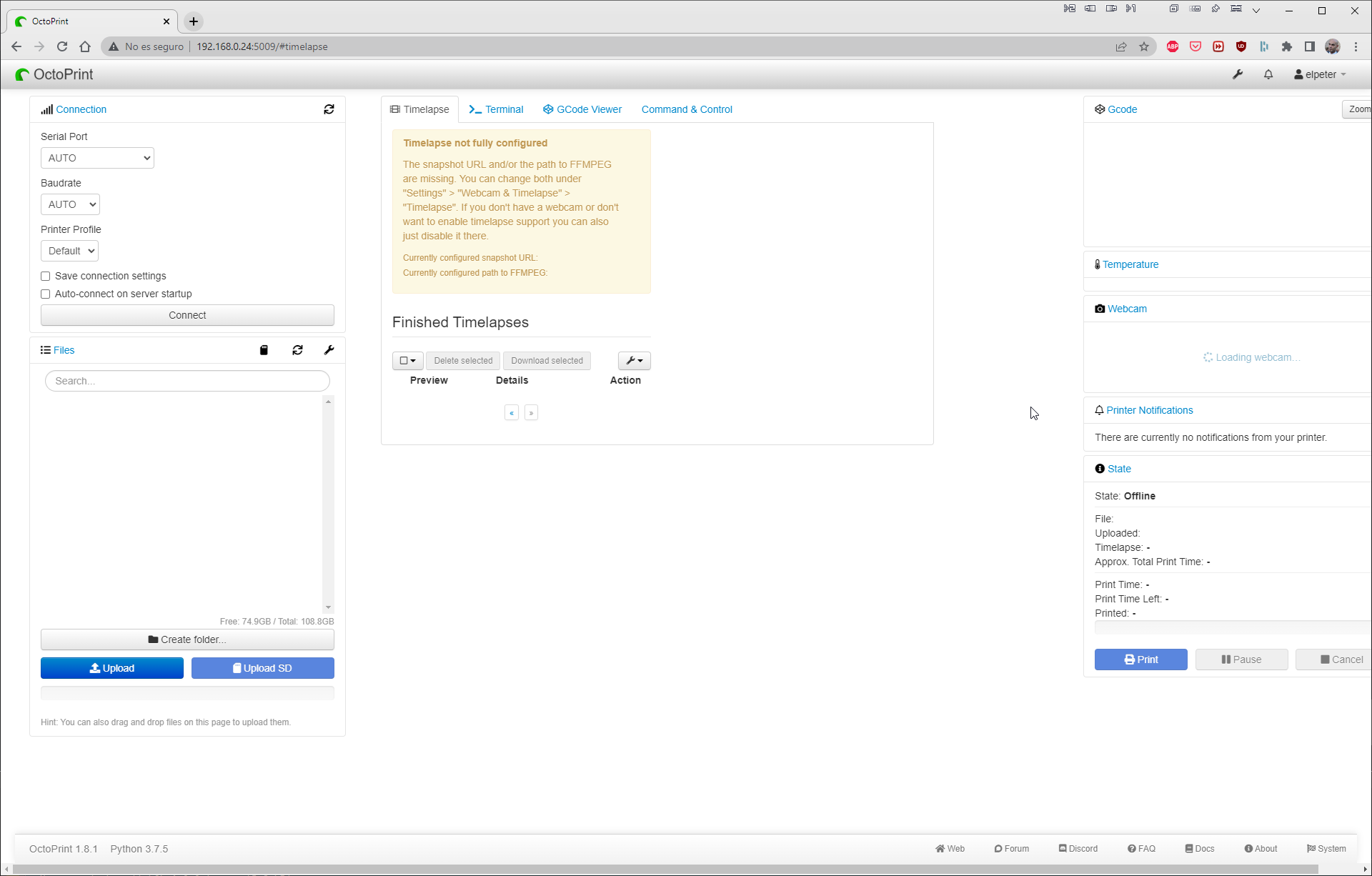This screenshot has width=1372, height=876.
Task: Open the elpeter user menu
Action: click(1319, 74)
